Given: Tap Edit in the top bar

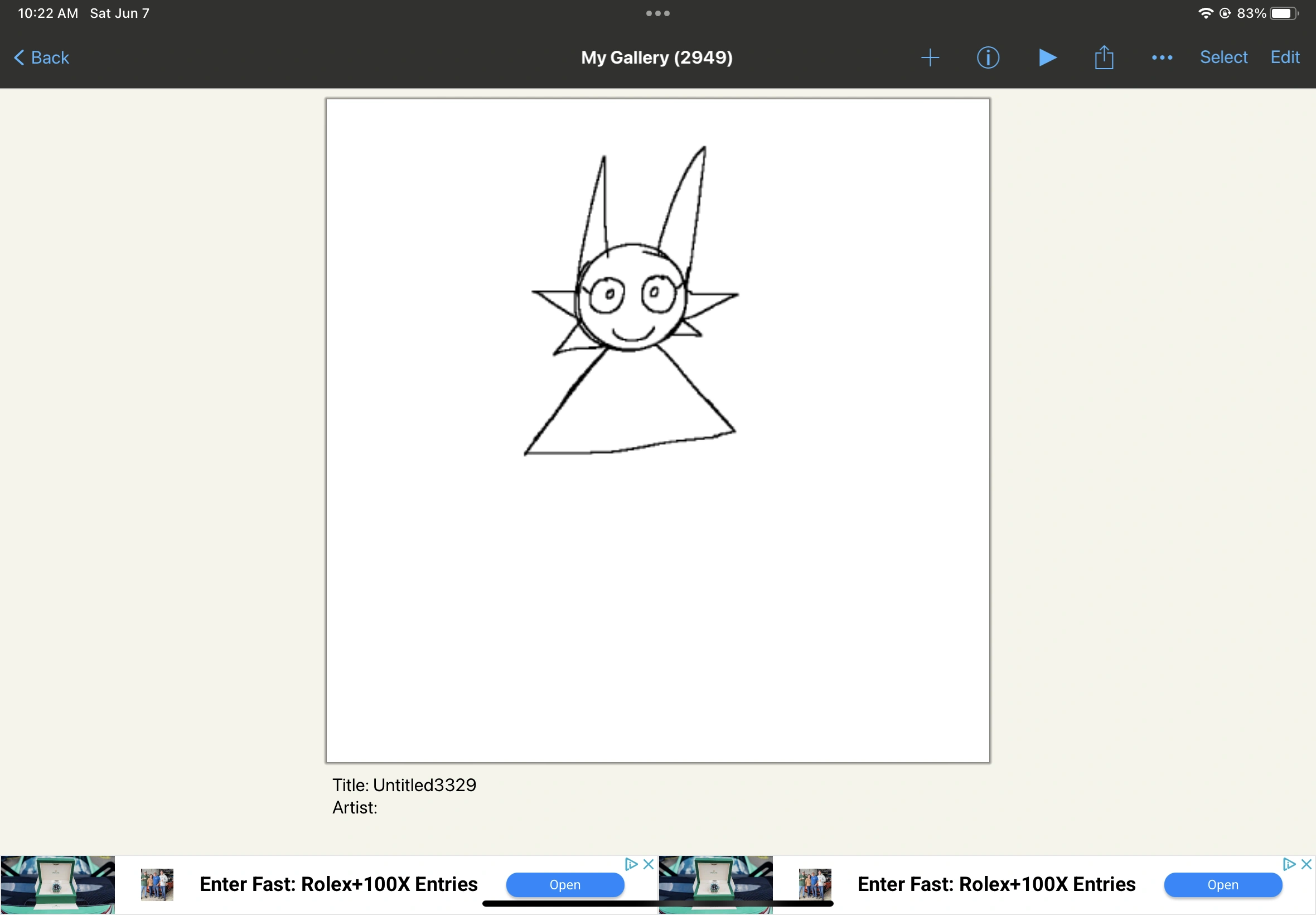Looking at the screenshot, I should pyautogui.click(x=1284, y=57).
